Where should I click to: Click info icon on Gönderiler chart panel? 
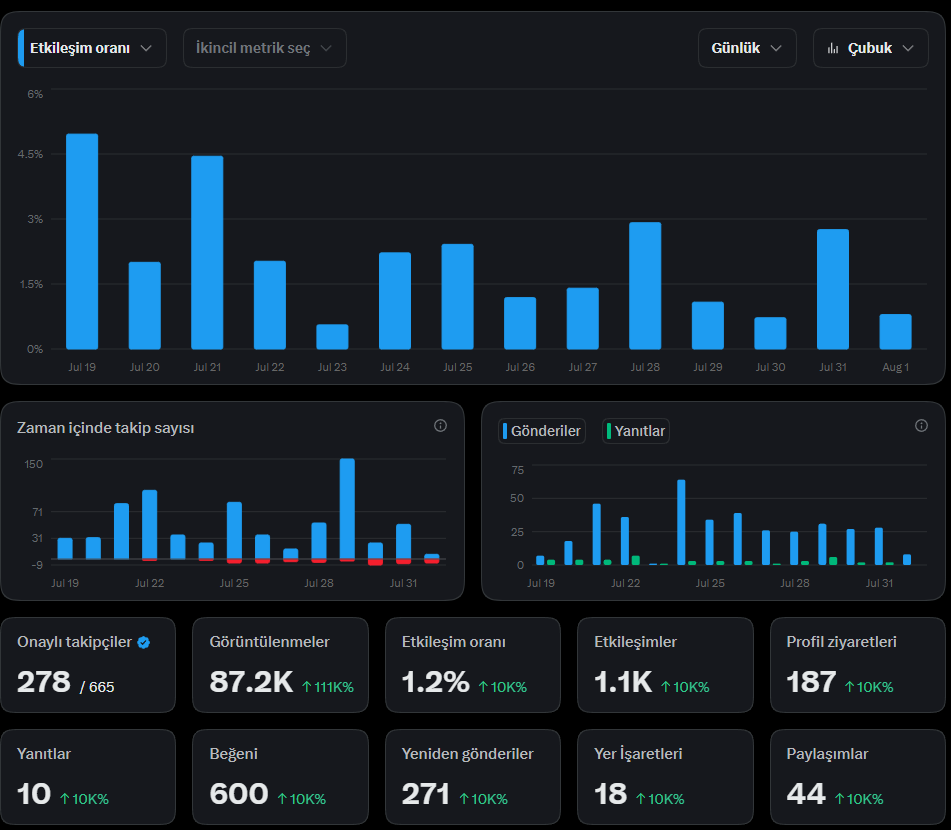coord(921,426)
